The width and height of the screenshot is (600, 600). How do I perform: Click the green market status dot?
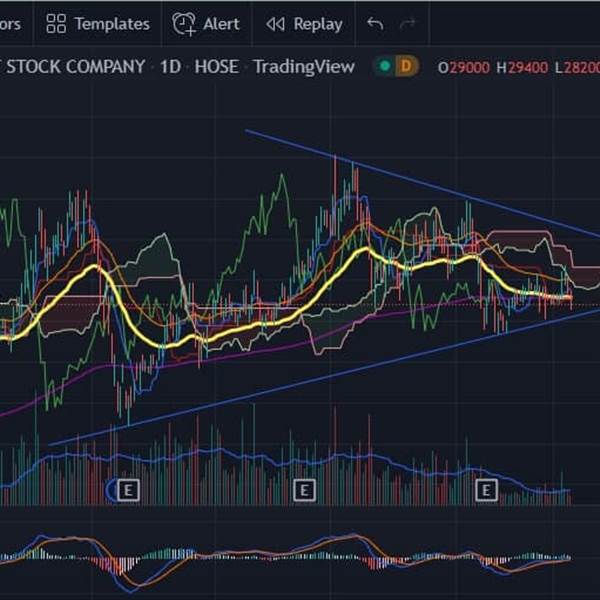coord(385,66)
